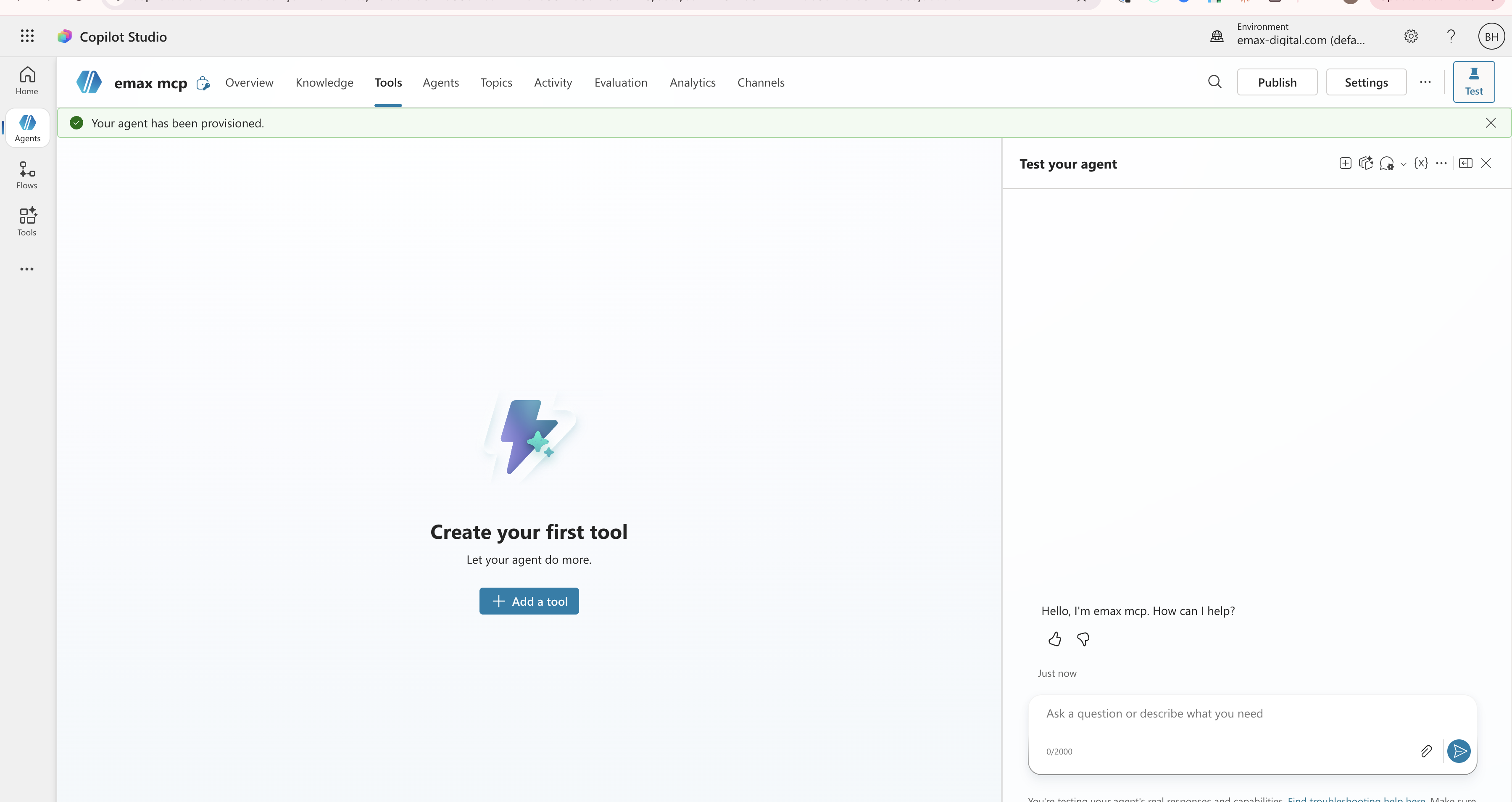Open the Activity tab
Image resolution: width=1512 pixels, height=802 pixels.
click(x=553, y=83)
